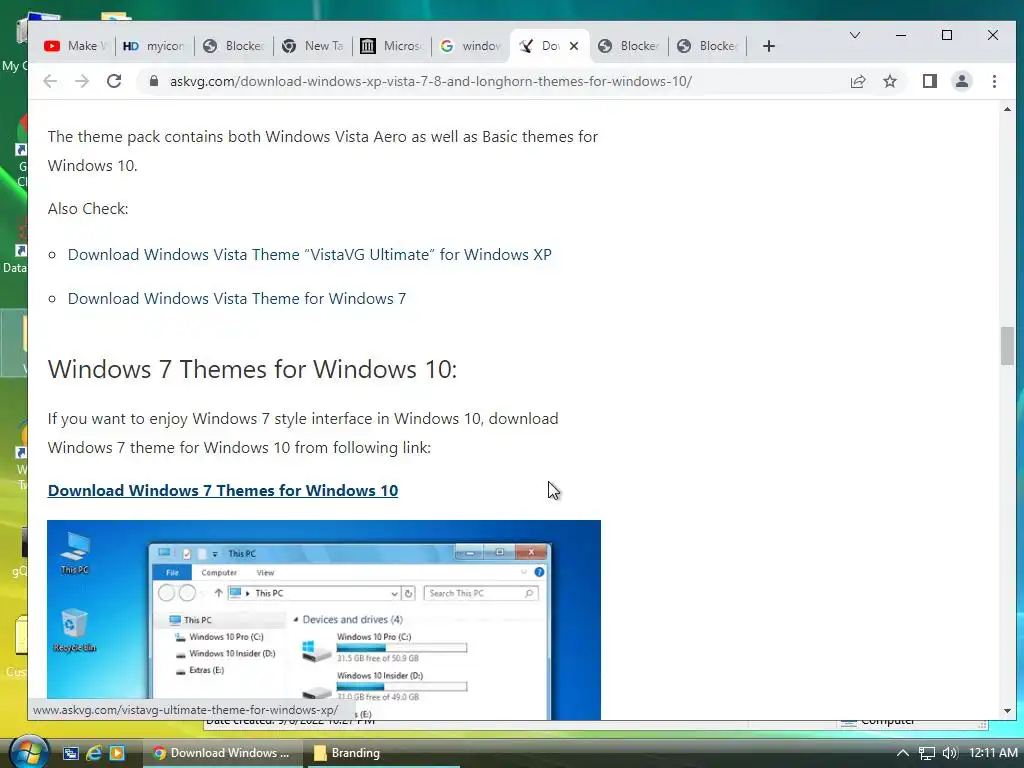Viewport: 1024px width, 768px height.
Task: Switch to the last Blocked tab
Action: click(707, 46)
